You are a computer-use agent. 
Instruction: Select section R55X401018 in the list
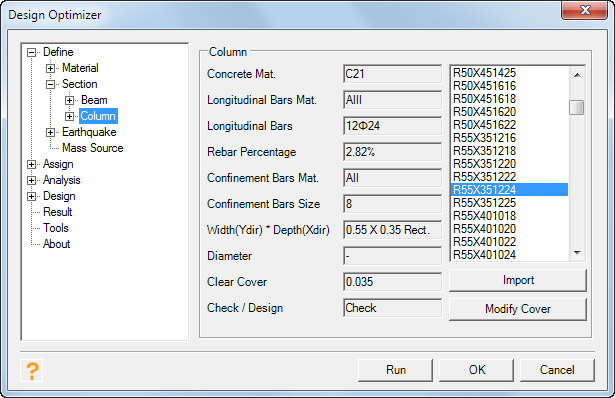[509, 216]
